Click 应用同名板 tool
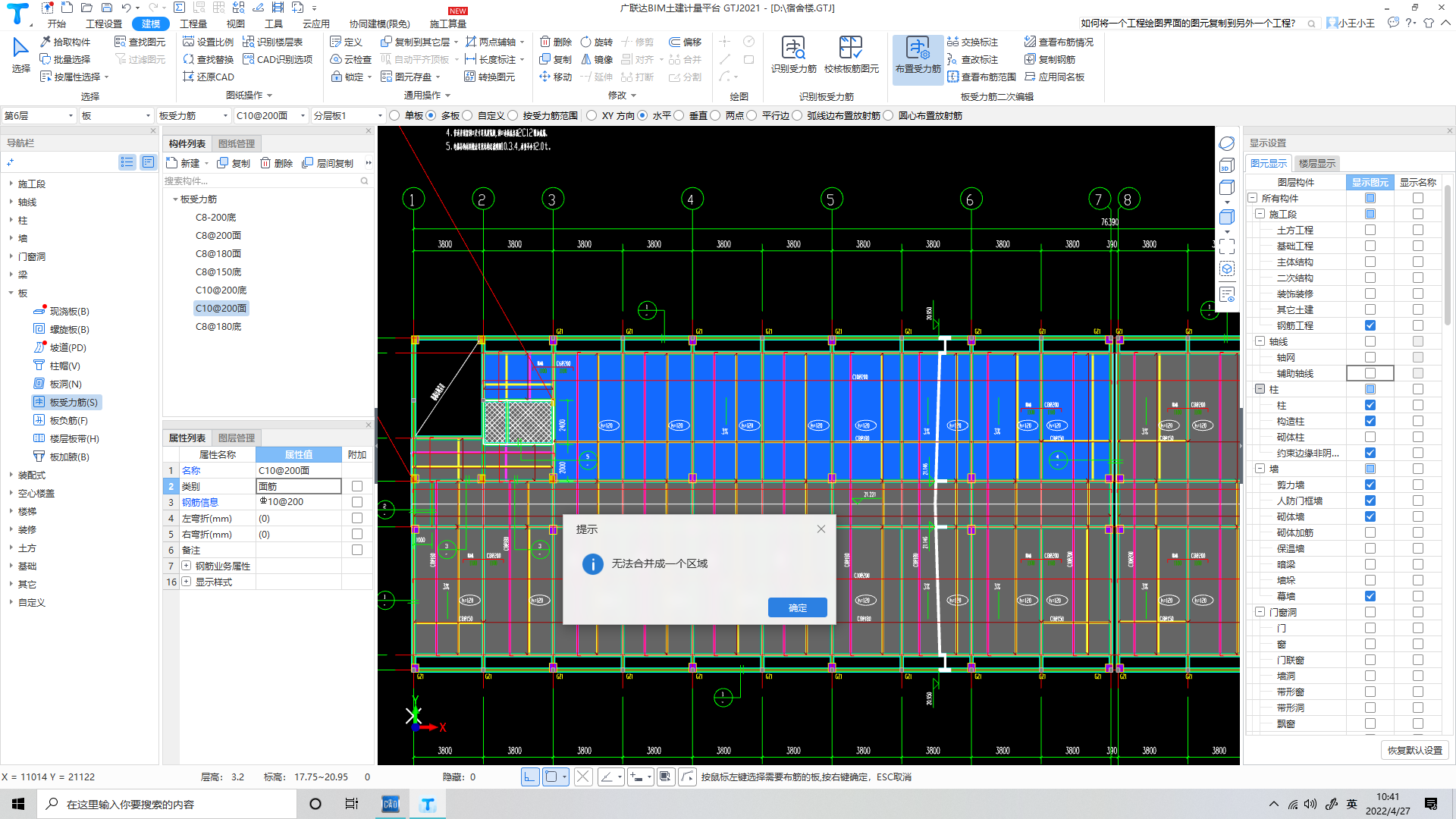Viewport: 1456px width, 819px height. click(1054, 77)
